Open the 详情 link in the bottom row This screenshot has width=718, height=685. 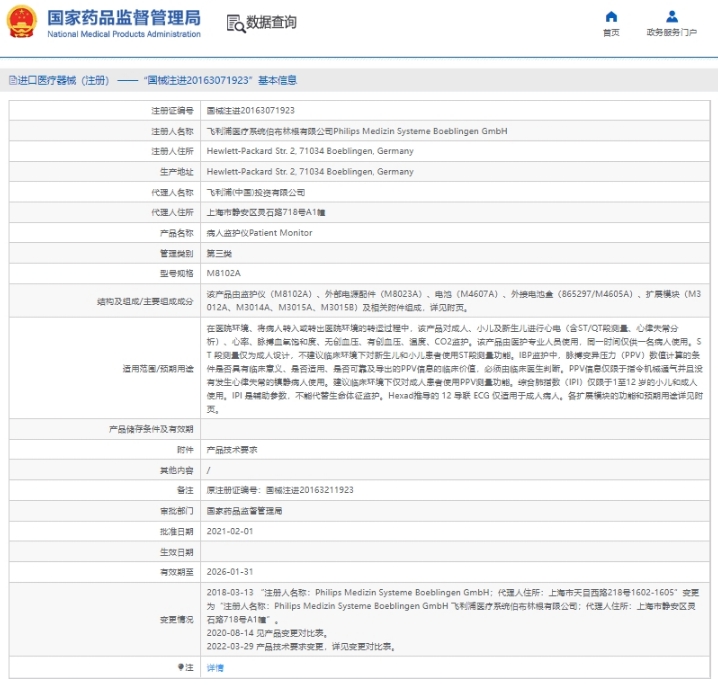tap(215, 667)
